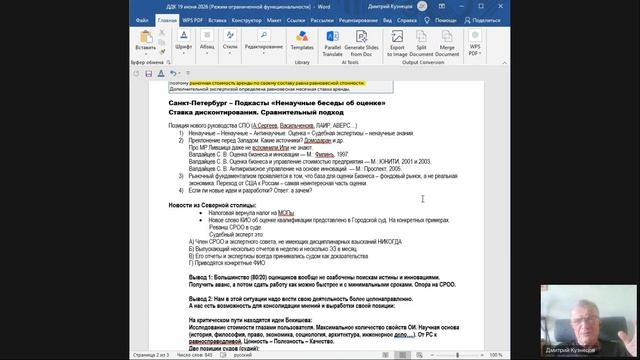
Task: Adjust the zoom slider handle
Action: click(458, 355)
